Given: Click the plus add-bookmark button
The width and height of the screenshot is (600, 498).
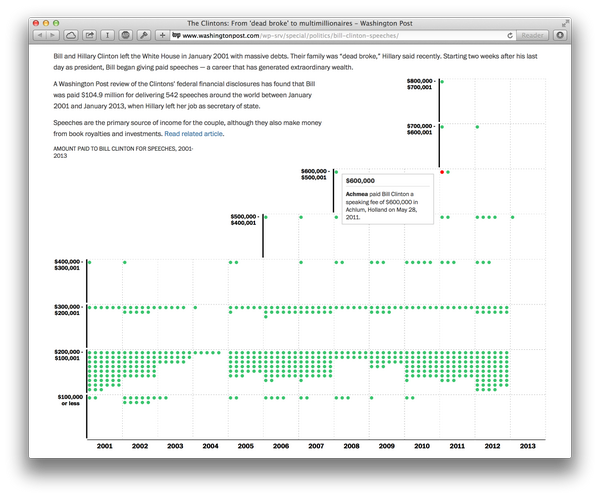Looking at the screenshot, I should (x=162, y=35).
